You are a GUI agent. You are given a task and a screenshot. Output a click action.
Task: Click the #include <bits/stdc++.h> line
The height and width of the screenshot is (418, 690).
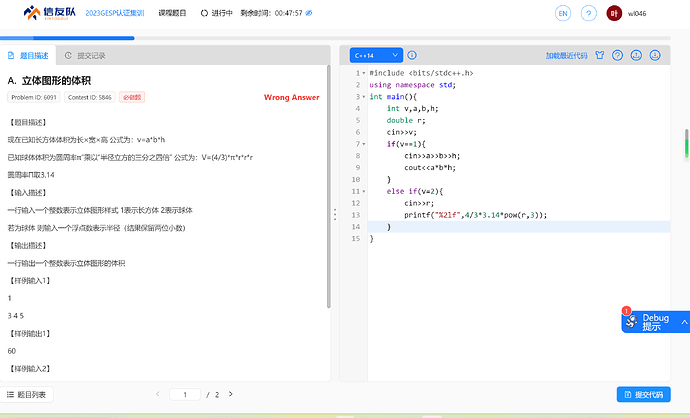(421, 73)
